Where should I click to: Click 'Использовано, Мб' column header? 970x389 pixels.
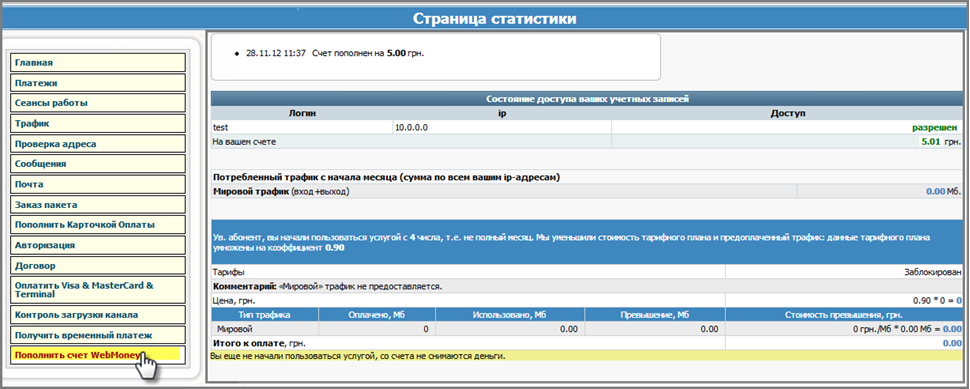click(509, 315)
